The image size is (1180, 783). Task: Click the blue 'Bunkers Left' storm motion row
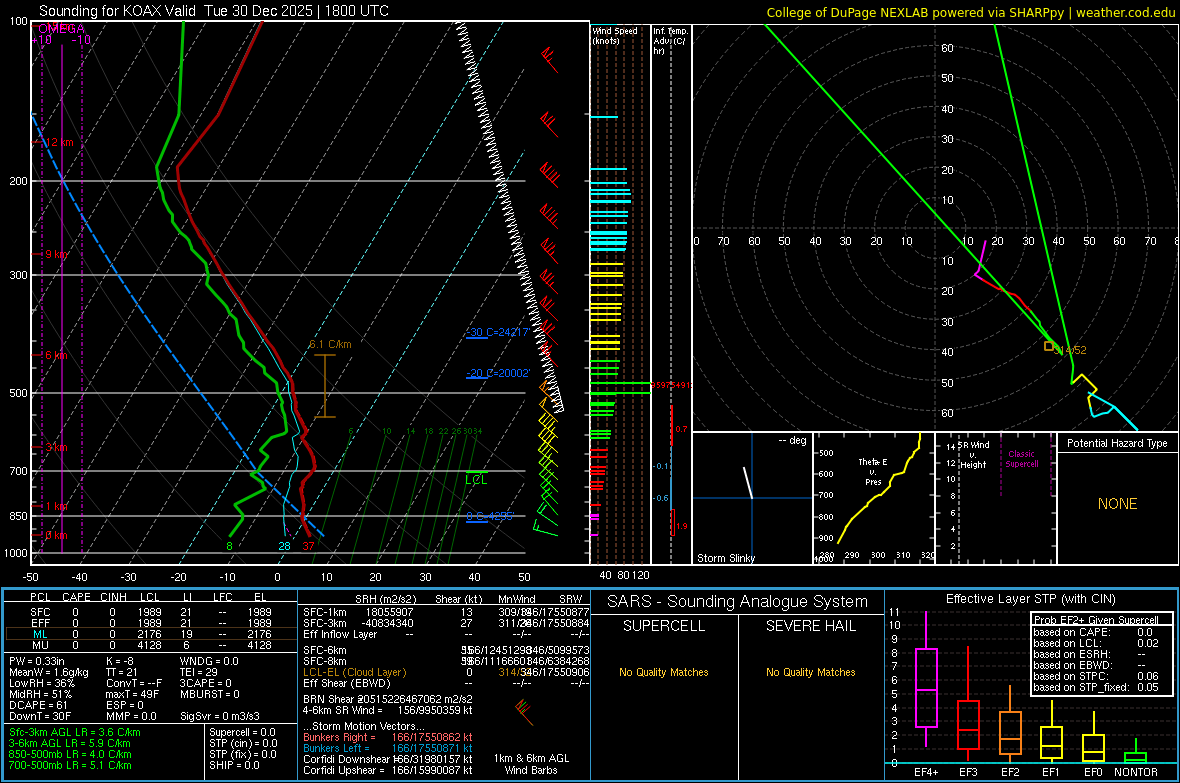coord(388,748)
